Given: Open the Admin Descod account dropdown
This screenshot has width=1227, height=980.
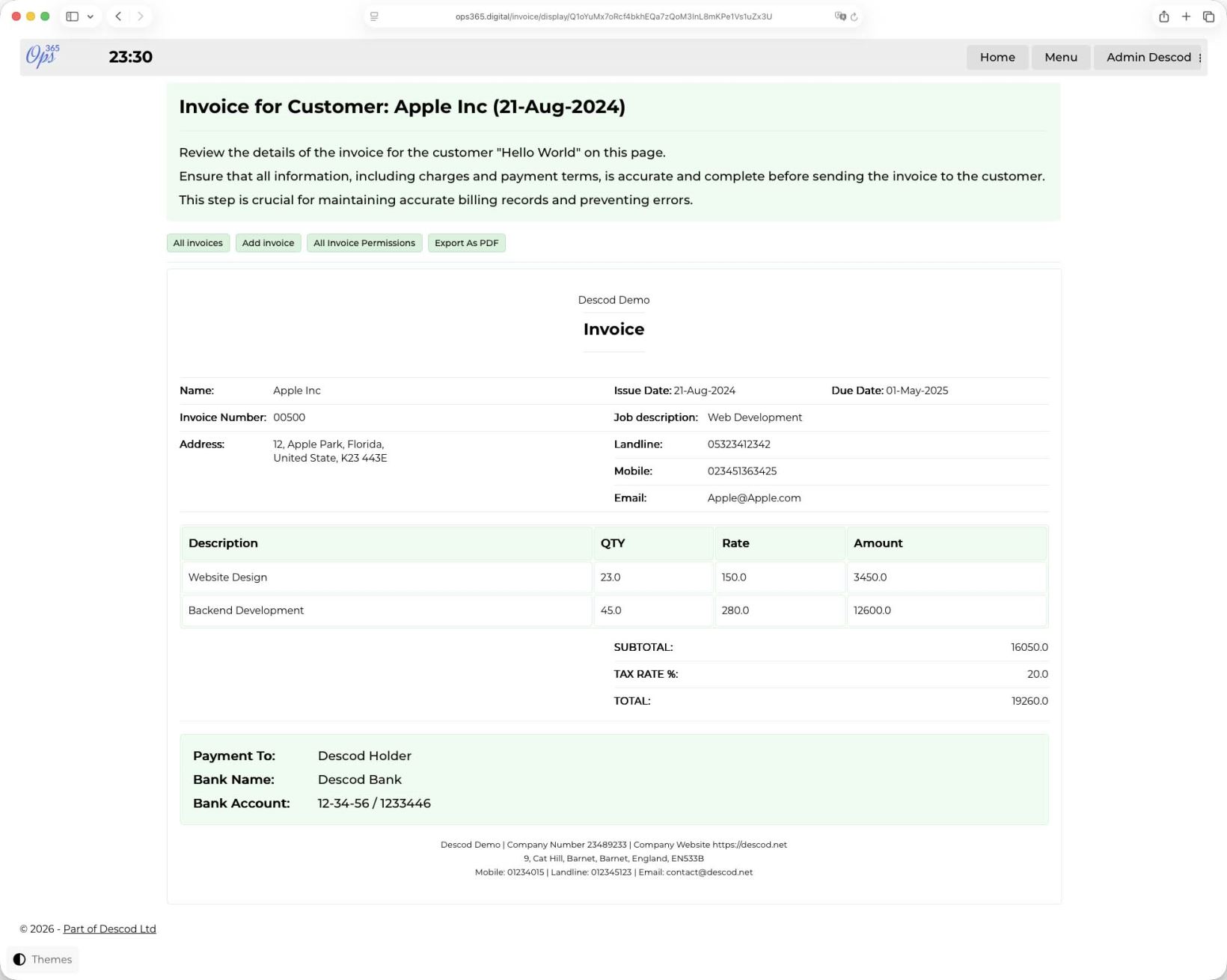Looking at the screenshot, I should pyautogui.click(x=1148, y=57).
